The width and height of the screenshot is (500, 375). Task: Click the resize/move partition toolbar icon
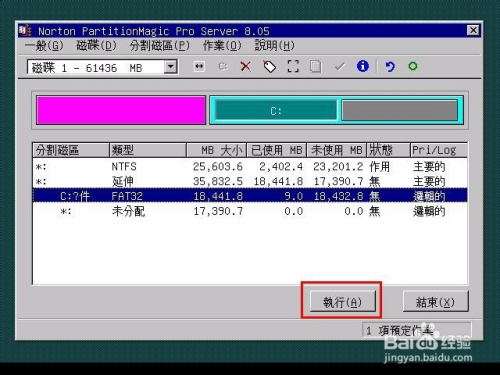click(199, 66)
